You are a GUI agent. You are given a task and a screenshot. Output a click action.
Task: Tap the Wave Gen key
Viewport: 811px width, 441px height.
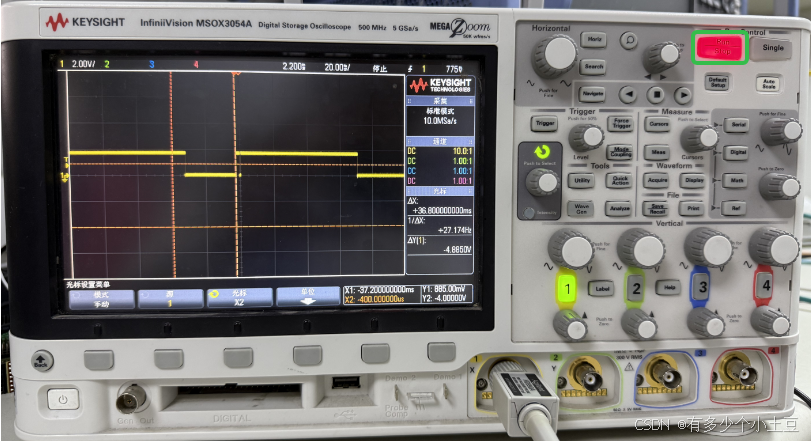(581, 208)
